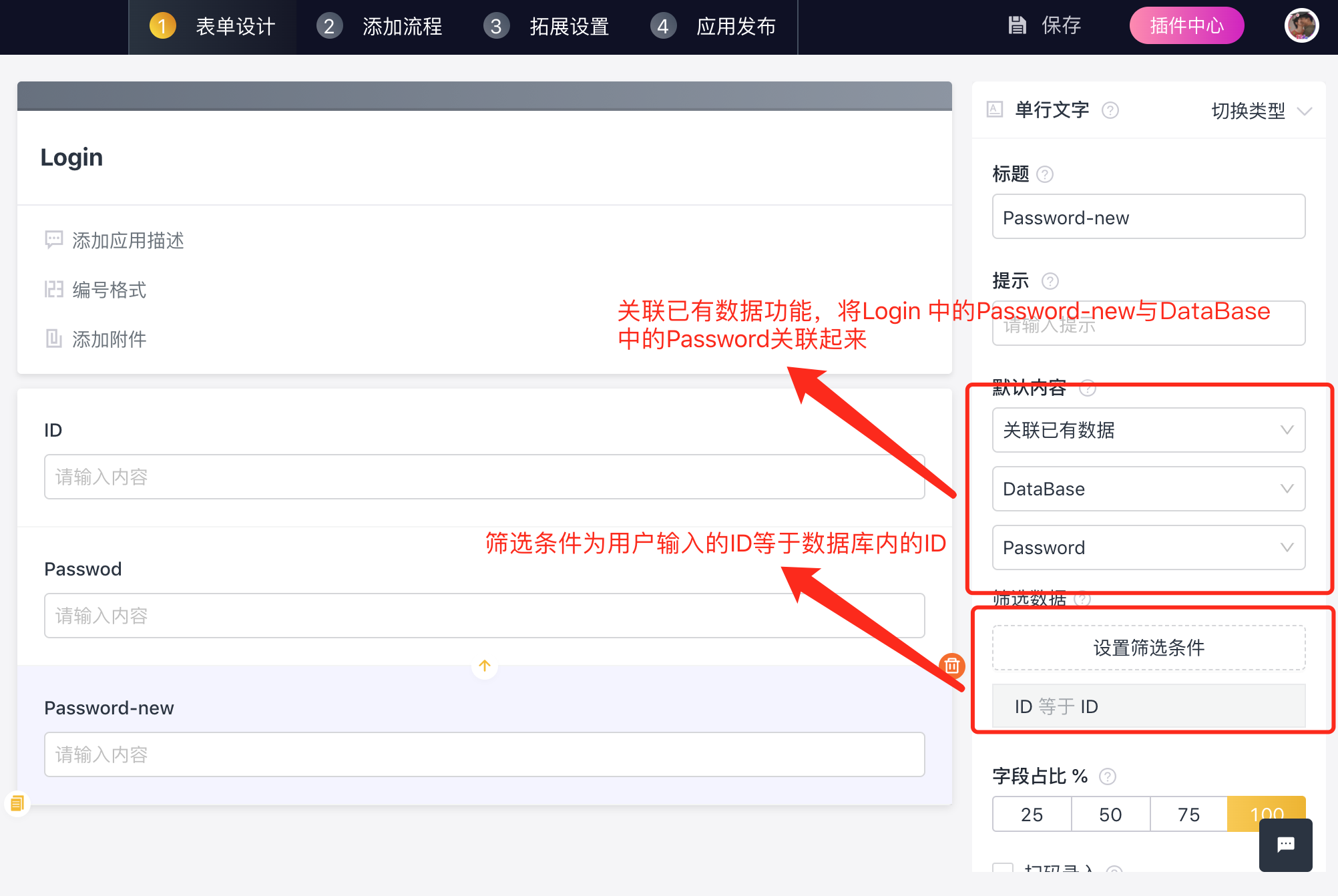This screenshot has width=1338, height=896.
Task: Select the Password-new field label
Action: coord(109,708)
